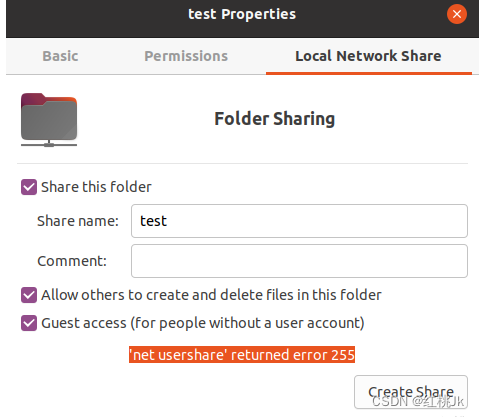Click the Allow others to create label text
Screen dimensions: 479x417
[x=211, y=295]
